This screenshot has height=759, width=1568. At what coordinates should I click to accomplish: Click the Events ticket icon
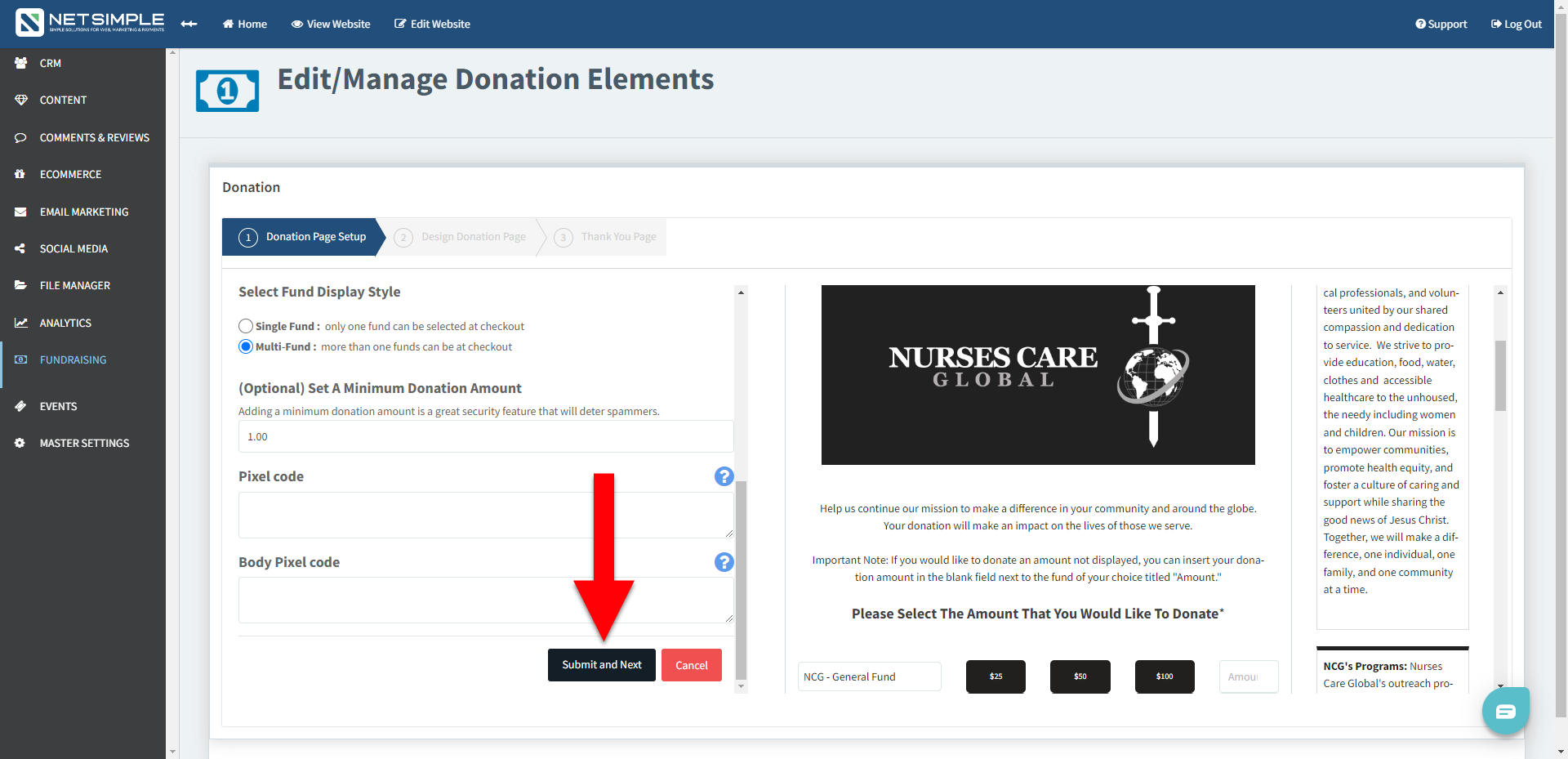coord(20,406)
